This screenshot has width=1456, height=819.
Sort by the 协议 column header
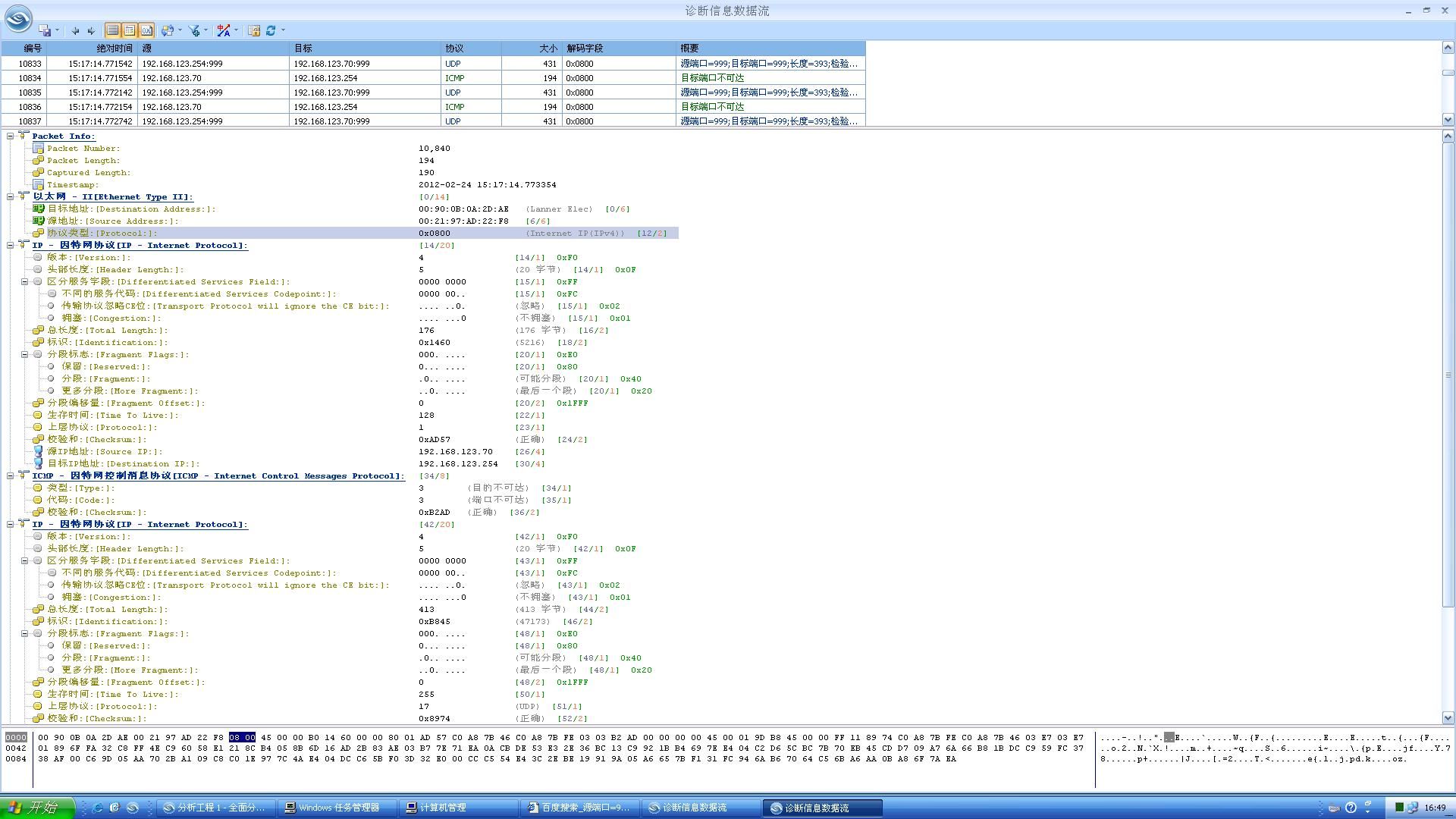(470, 48)
